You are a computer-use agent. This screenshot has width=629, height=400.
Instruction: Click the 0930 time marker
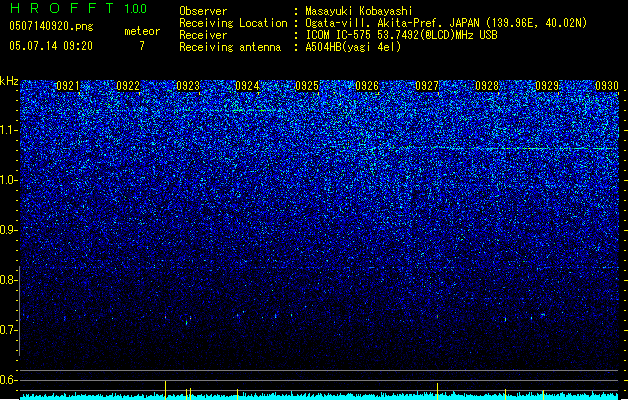click(607, 86)
